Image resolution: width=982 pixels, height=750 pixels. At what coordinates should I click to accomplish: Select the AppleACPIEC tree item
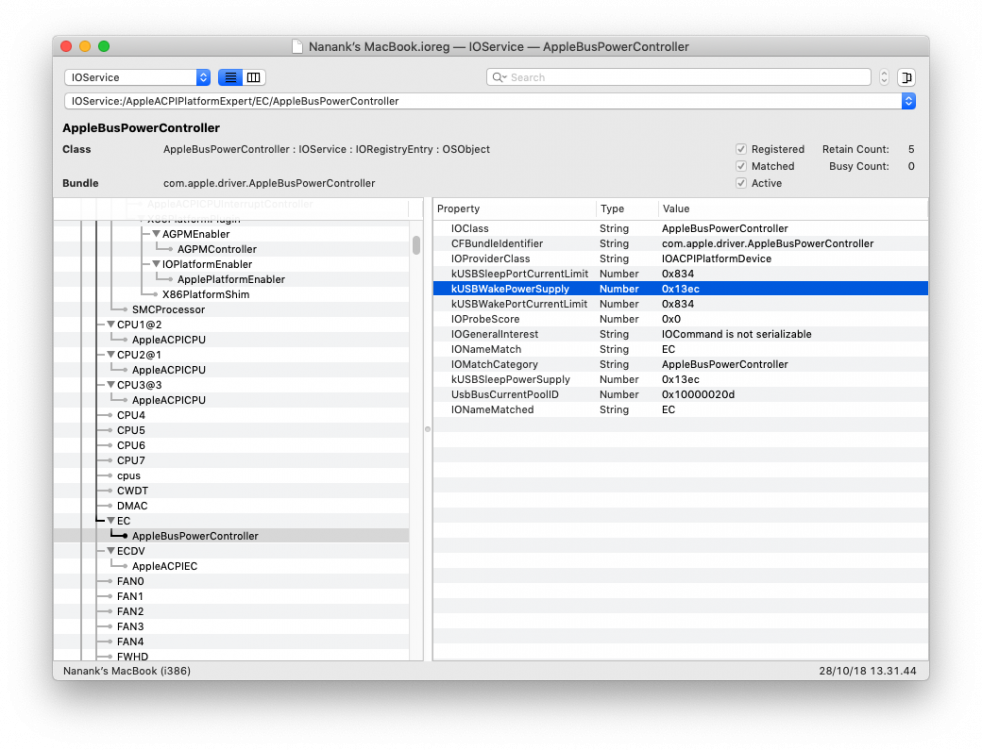[x=165, y=566]
